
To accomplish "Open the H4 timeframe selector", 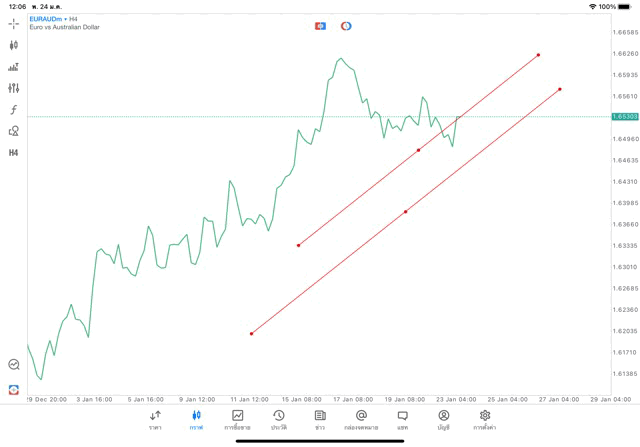I will (x=14, y=153).
